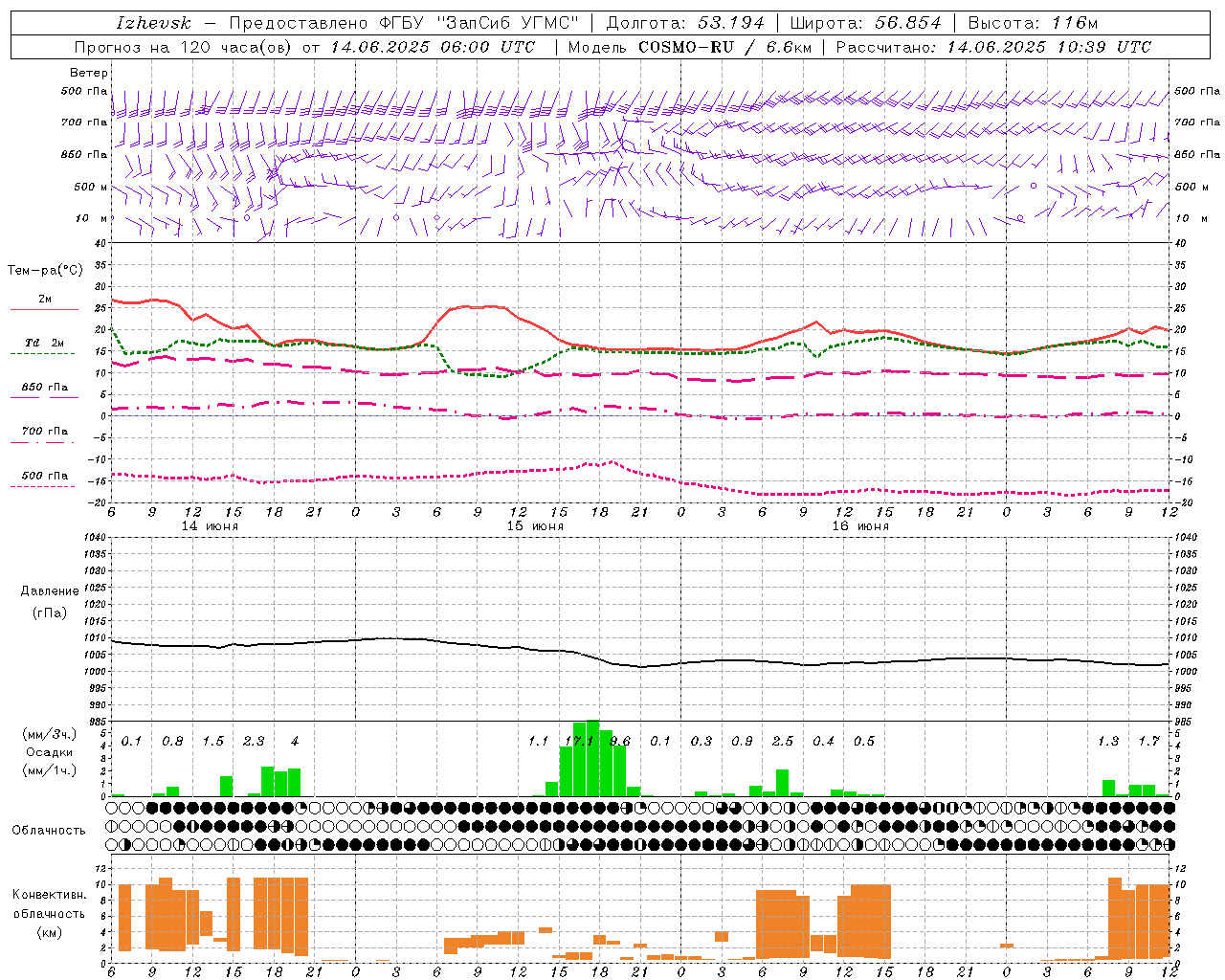Viewport: 1225px width, 980px height.
Task: Click the 'Прогноз на 120 часа(ов)' header text
Action: pyautogui.click(x=184, y=47)
